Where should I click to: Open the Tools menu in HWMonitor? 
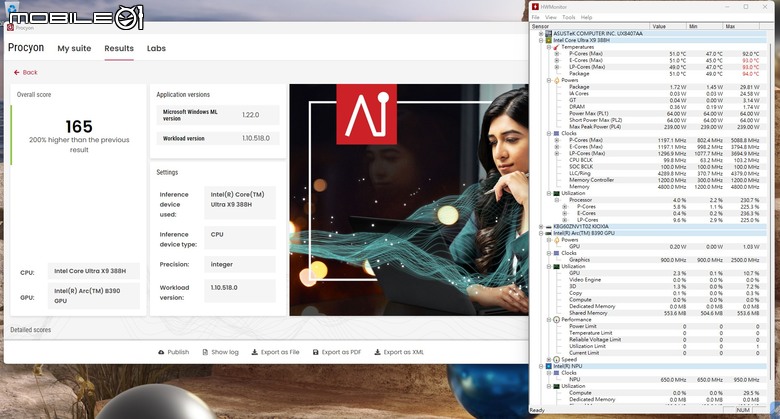pos(569,17)
